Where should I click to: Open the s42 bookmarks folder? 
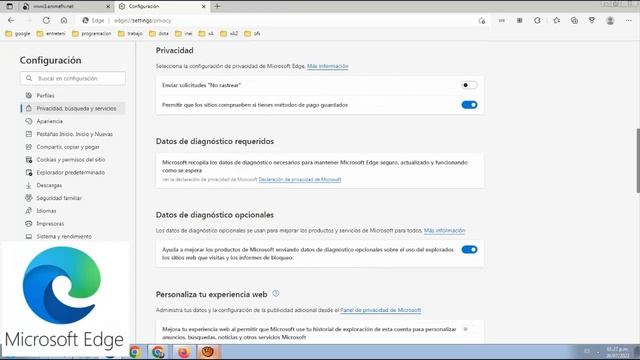(229, 33)
